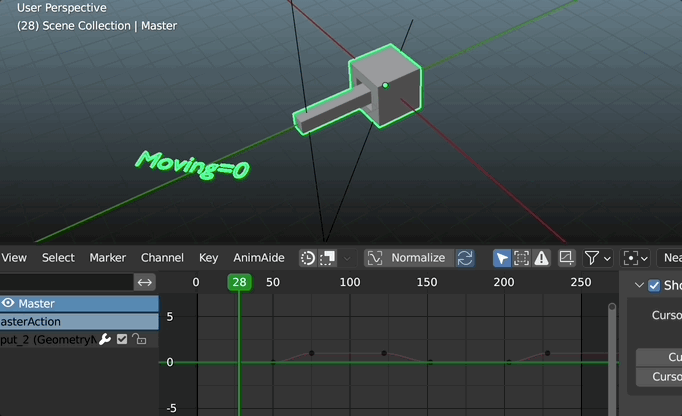Image resolution: width=682 pixels, height=416 pixels.
Task: Select the keyframe point near frame 203
Action: pos(509,362)
